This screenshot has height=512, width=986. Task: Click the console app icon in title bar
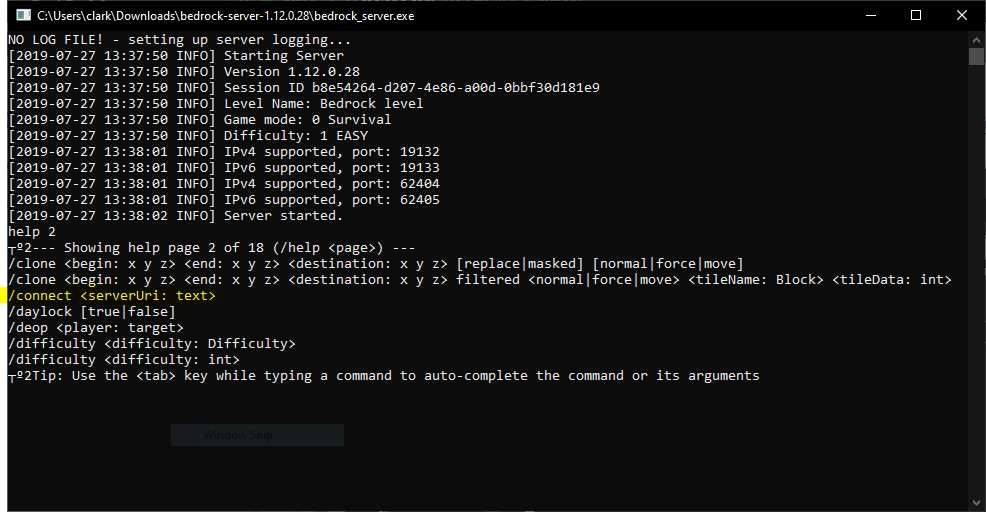20,15
